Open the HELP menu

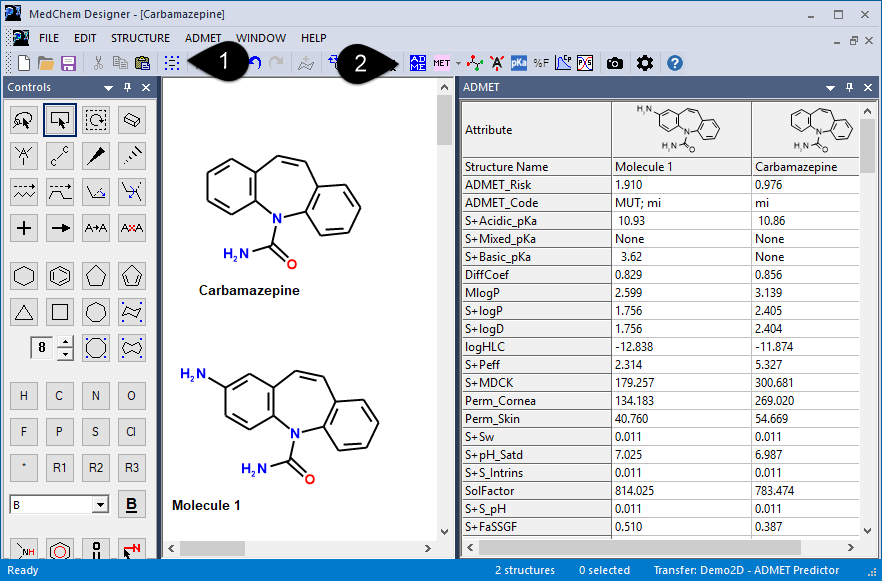(x=313, y=38)
